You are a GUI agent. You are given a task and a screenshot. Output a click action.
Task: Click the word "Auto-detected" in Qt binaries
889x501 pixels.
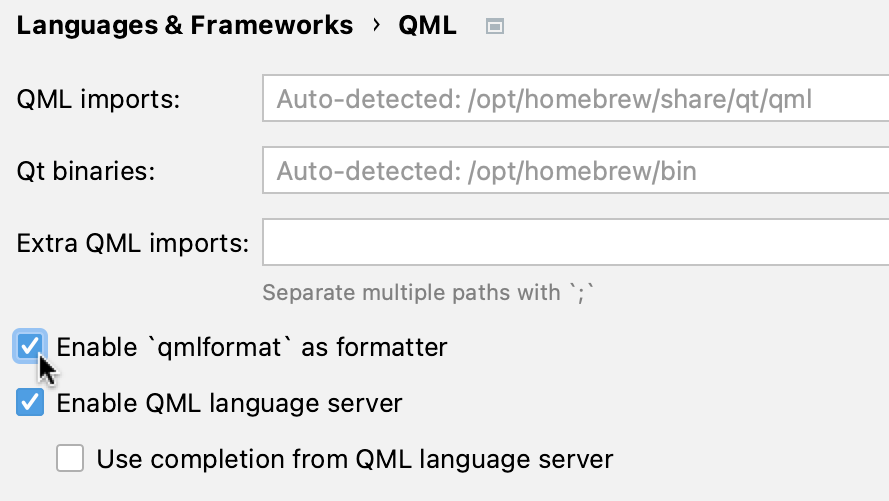coord(367,171)
